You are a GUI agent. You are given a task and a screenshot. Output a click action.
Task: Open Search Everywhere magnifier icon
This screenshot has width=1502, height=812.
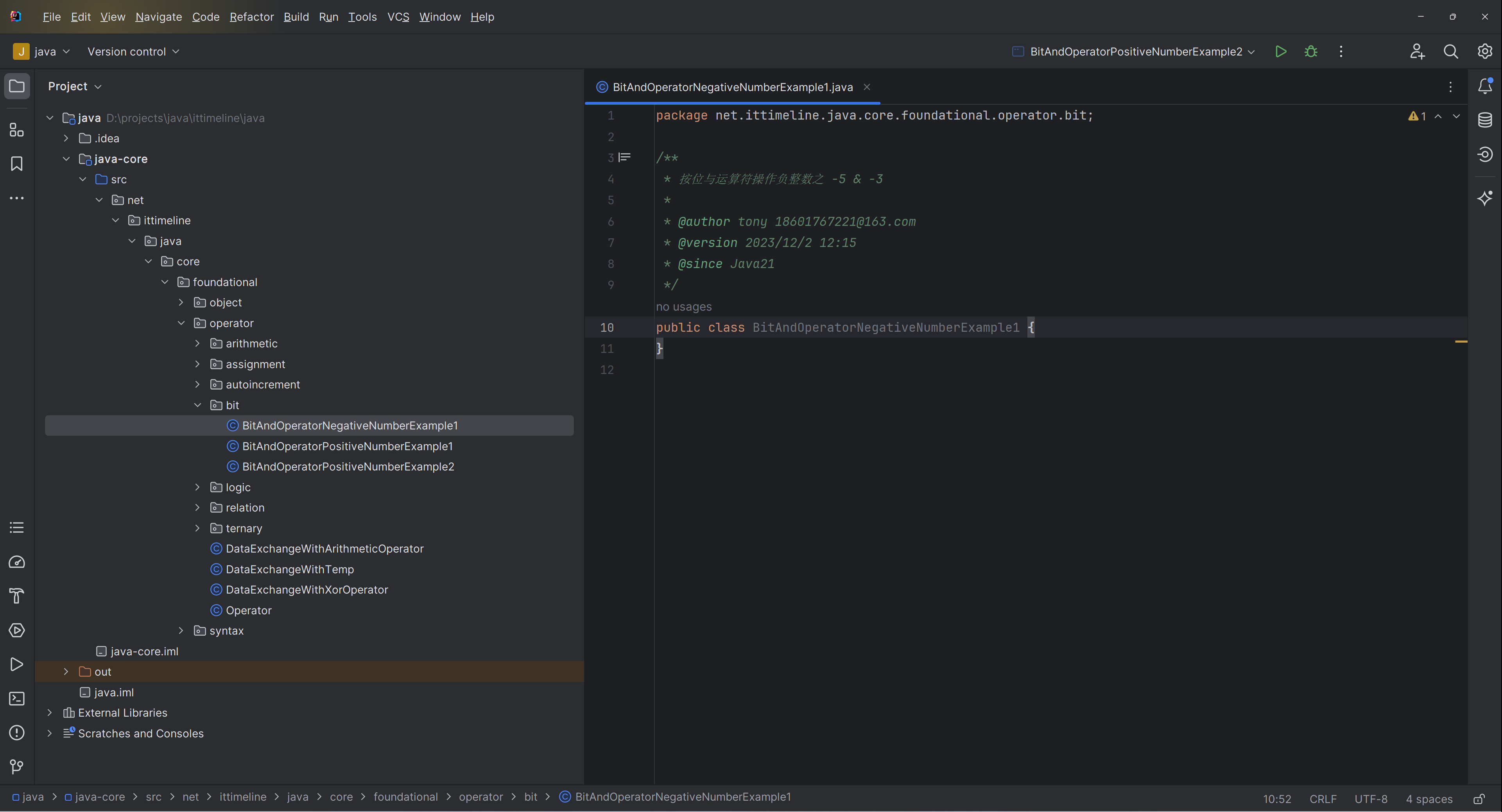pyautogui.click(x=1451, y=51)
